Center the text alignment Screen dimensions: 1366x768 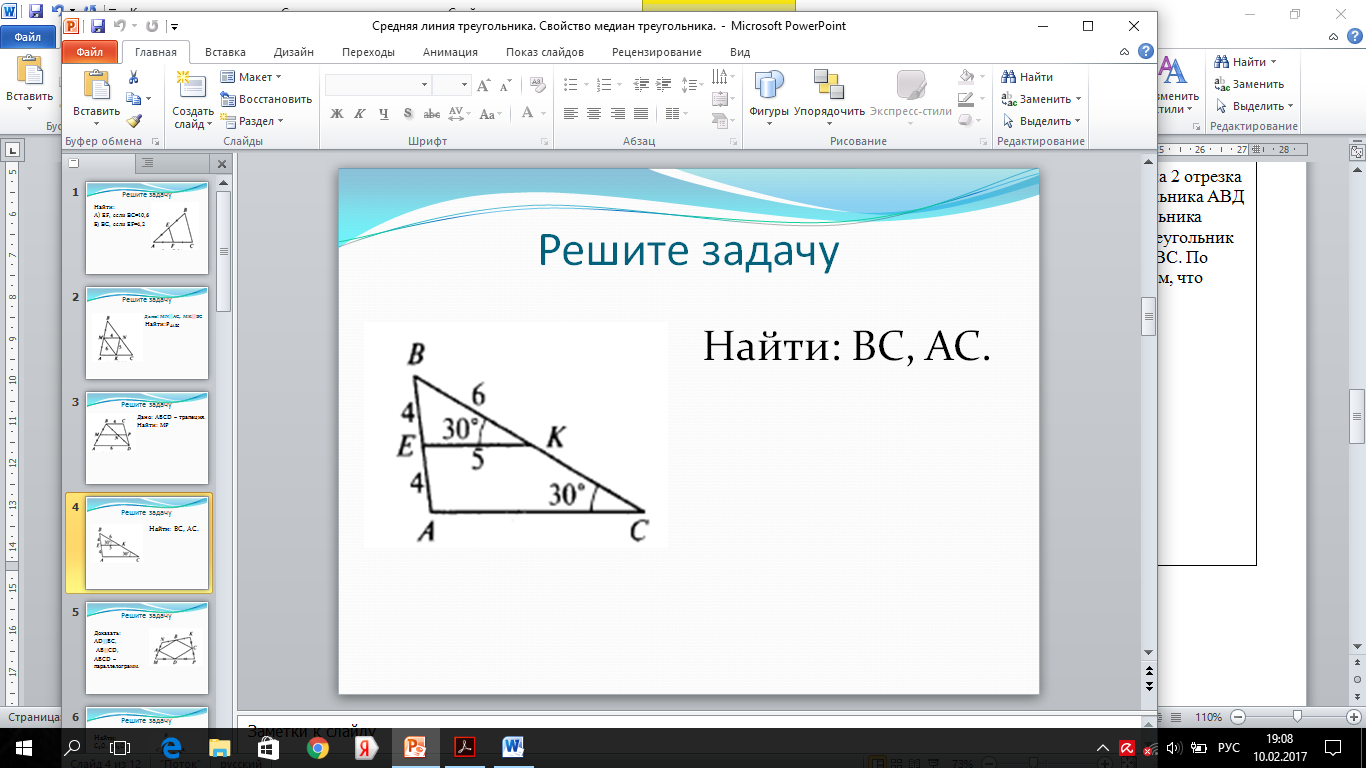coord(594,114)
